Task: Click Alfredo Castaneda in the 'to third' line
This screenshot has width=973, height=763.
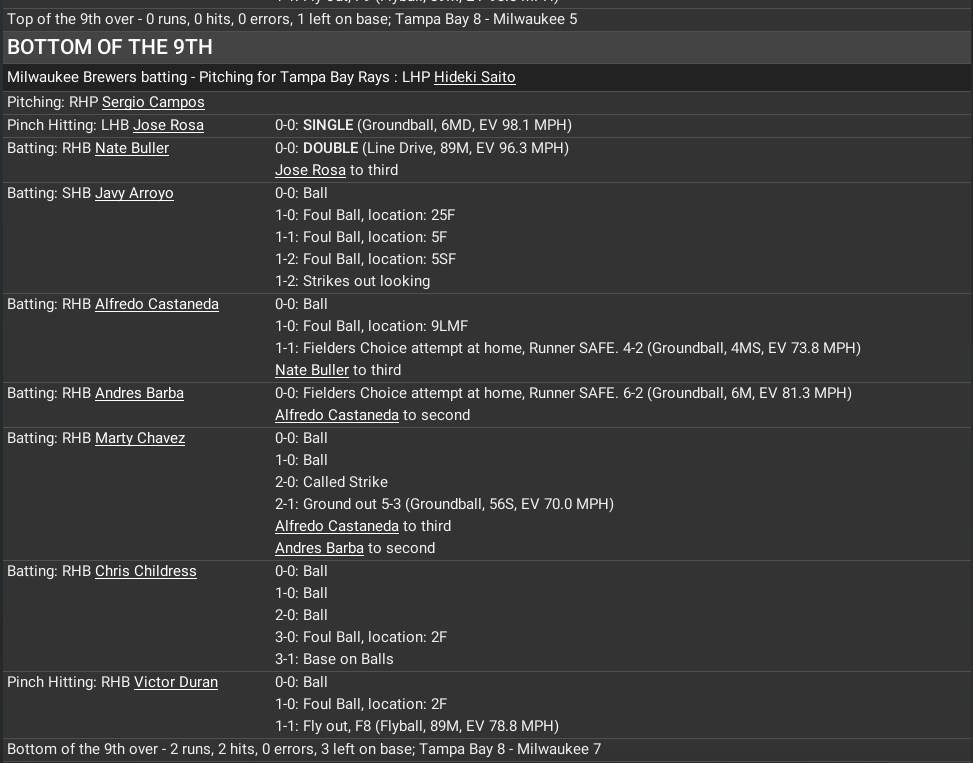Action: [x=337, y=526]
